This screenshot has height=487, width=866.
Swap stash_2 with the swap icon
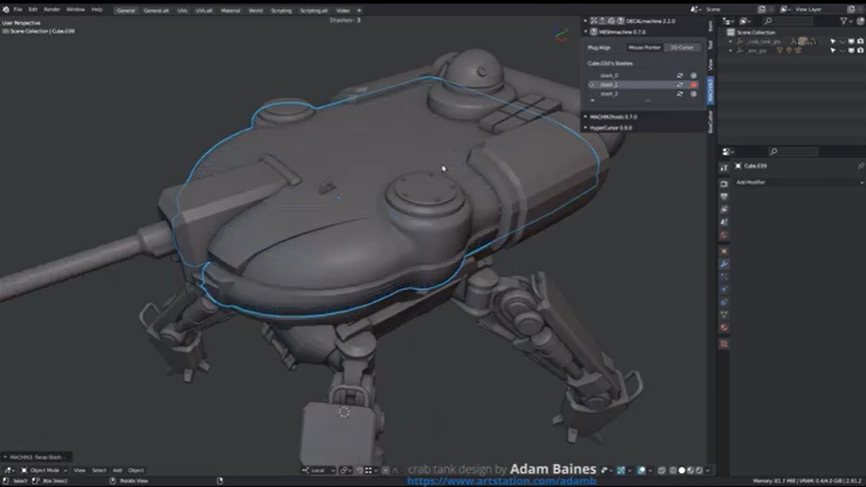680,94
